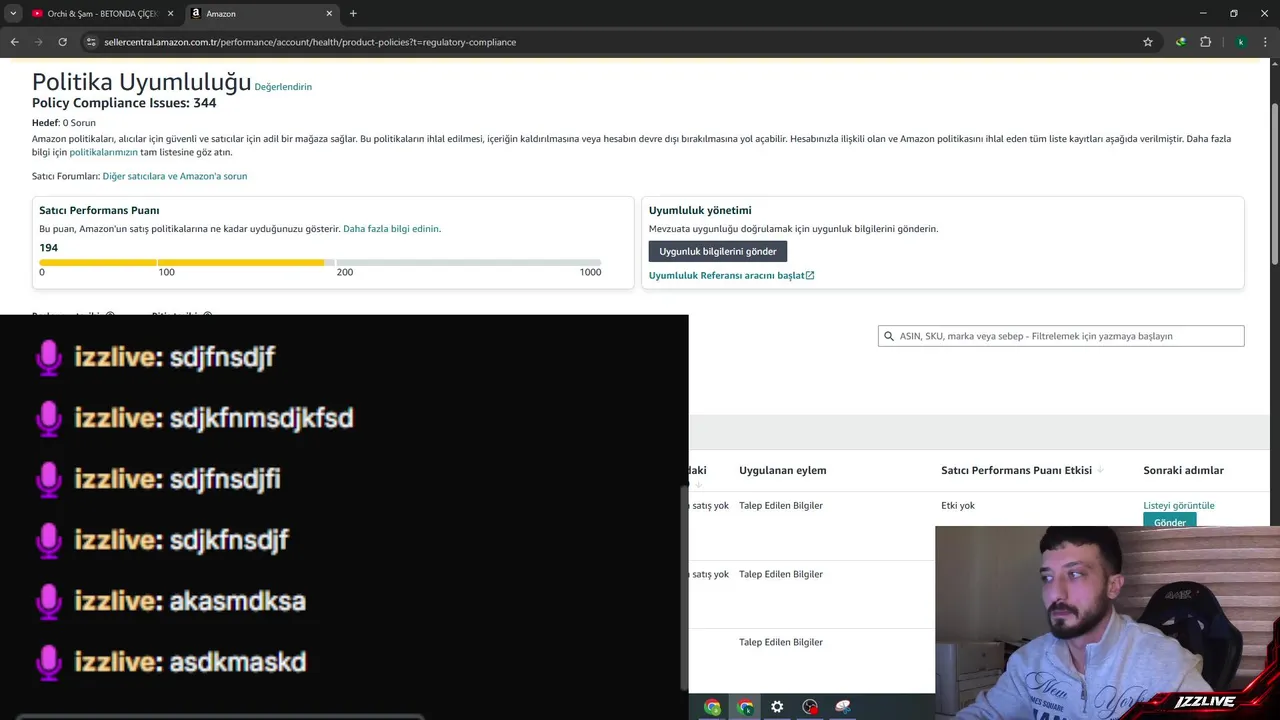Click the 'Policy Compliance Issues: 344' text
1280x720 pixels.
(124, 103)
